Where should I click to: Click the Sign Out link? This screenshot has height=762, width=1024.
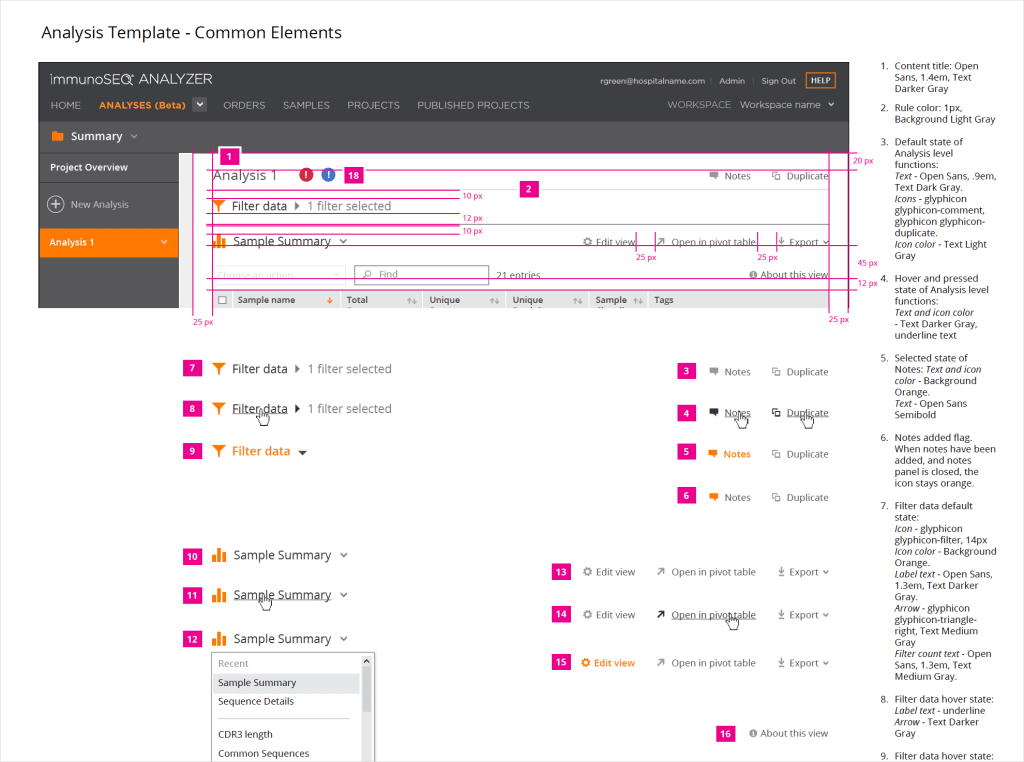[778, 81]
